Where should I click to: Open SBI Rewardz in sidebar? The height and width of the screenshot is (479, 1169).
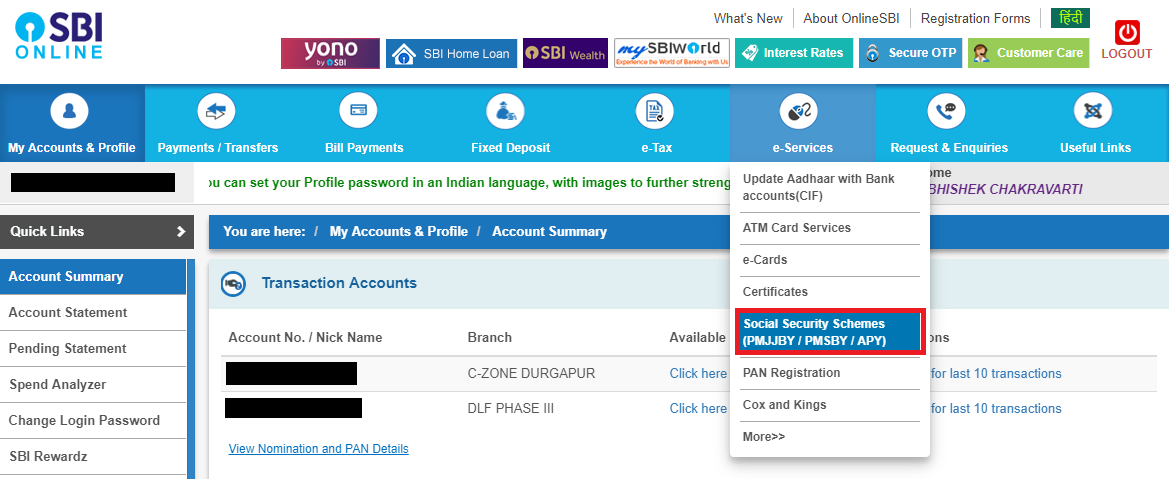click(x=92, y=457)
